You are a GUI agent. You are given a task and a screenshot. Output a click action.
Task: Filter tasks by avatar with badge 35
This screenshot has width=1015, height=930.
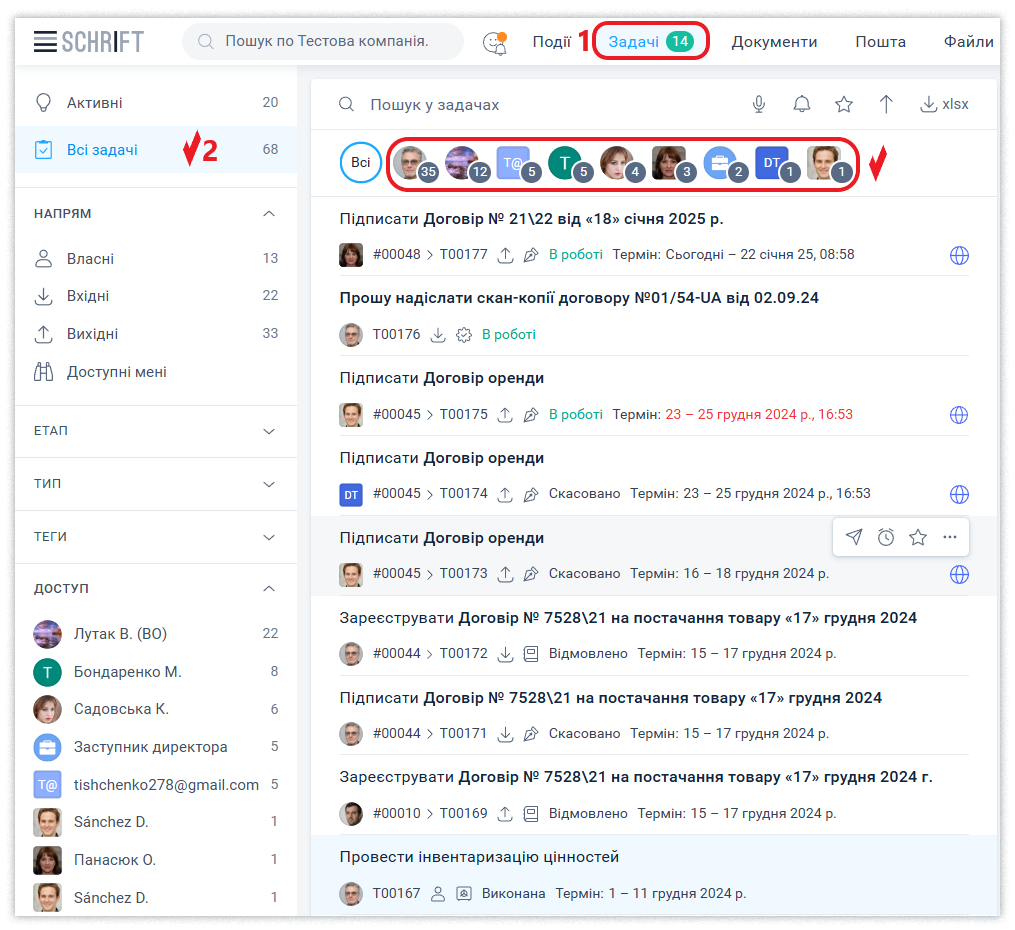pos(411,162)
